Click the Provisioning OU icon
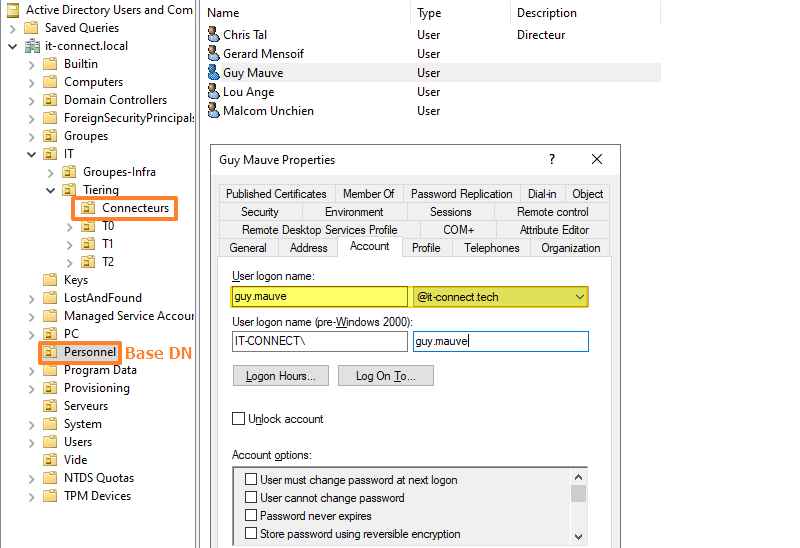Screen dimensions: 800x548 click(50, 388)
